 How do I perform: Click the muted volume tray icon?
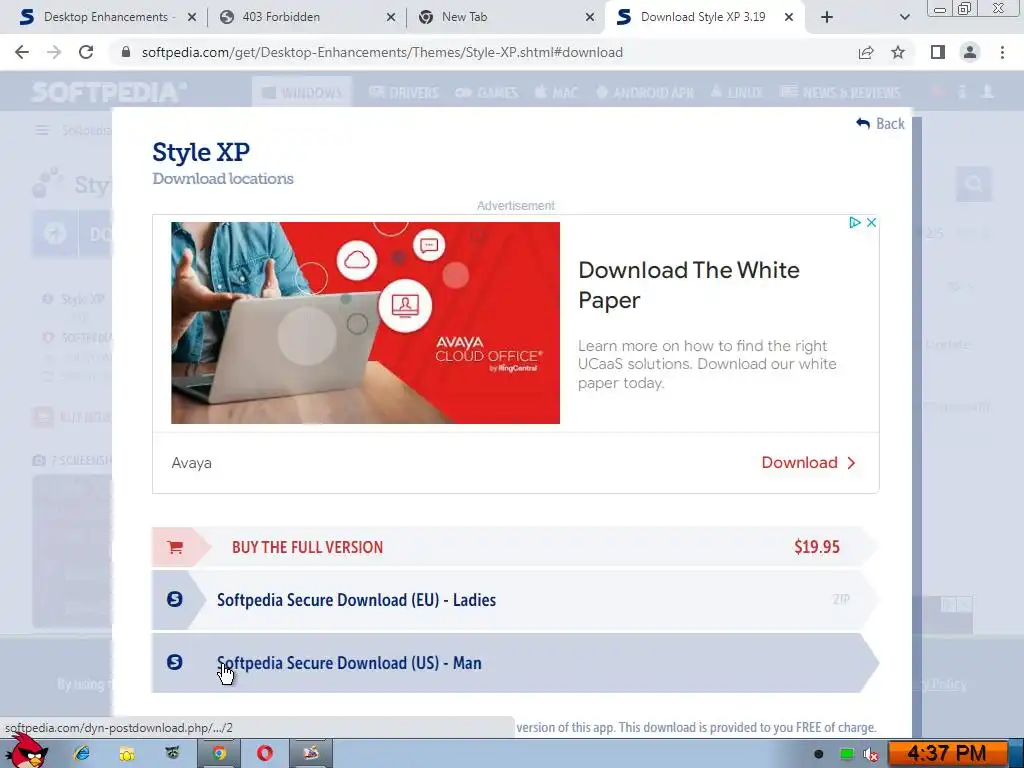[x=871, y=754]
